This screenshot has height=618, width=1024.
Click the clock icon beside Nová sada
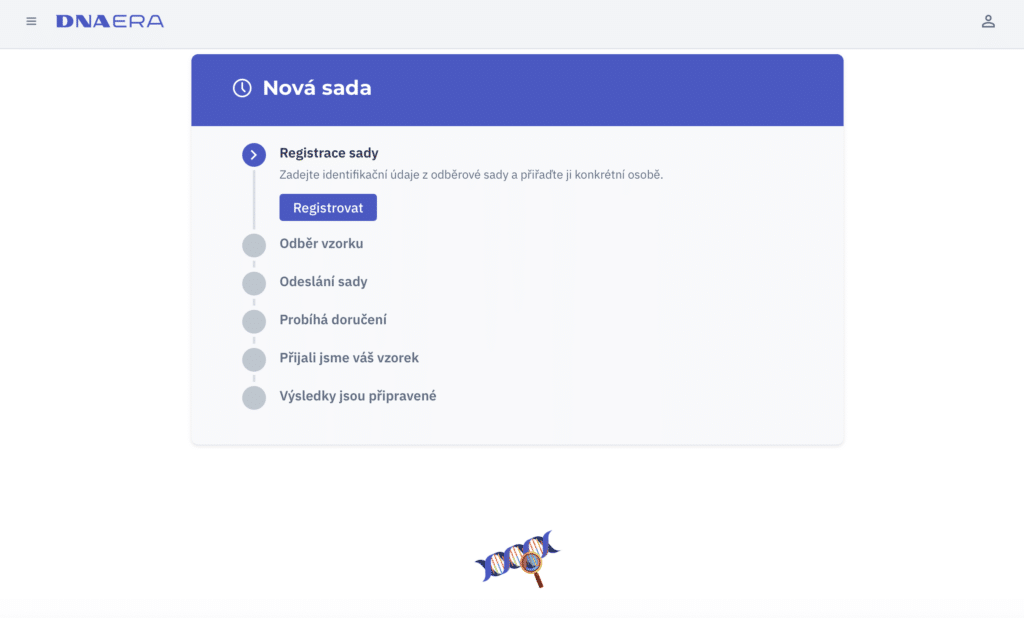click(x=242, y=88)
